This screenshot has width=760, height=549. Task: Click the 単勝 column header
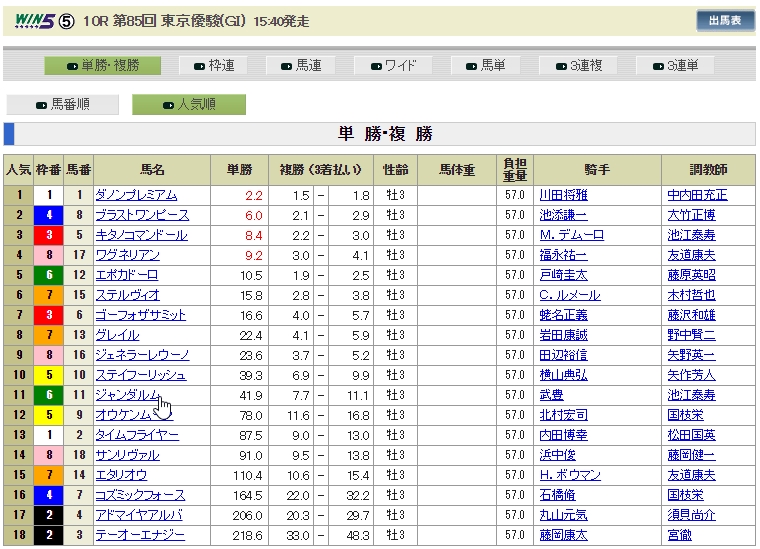[x=240, y=170]
